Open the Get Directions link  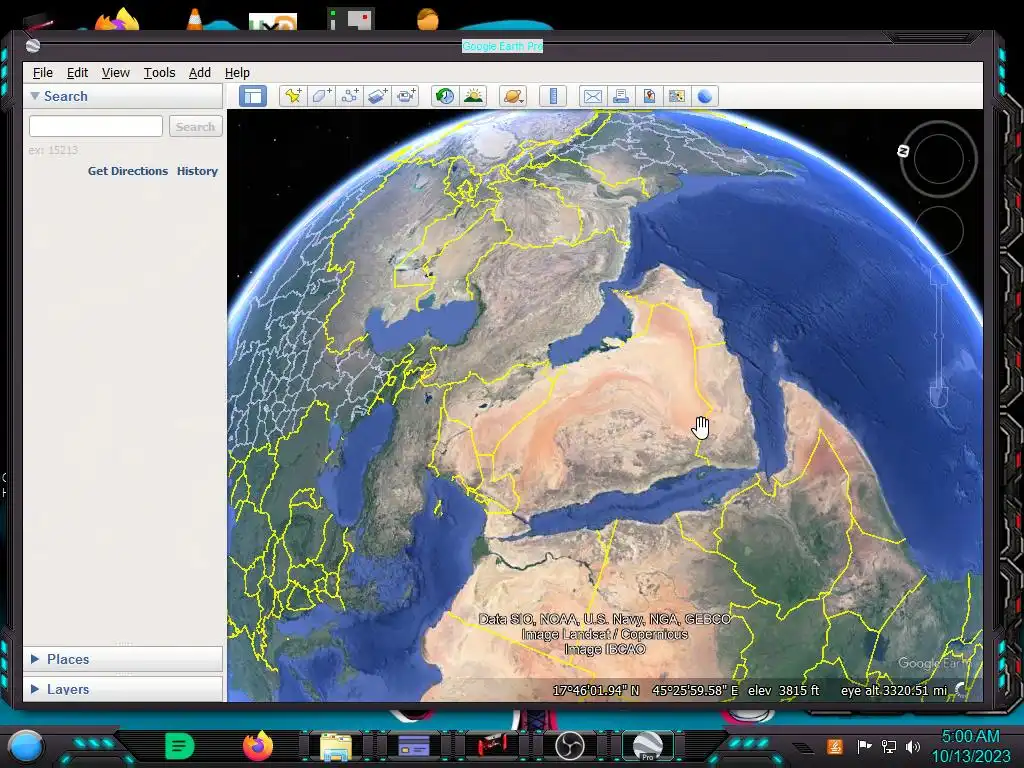(128, 171)
